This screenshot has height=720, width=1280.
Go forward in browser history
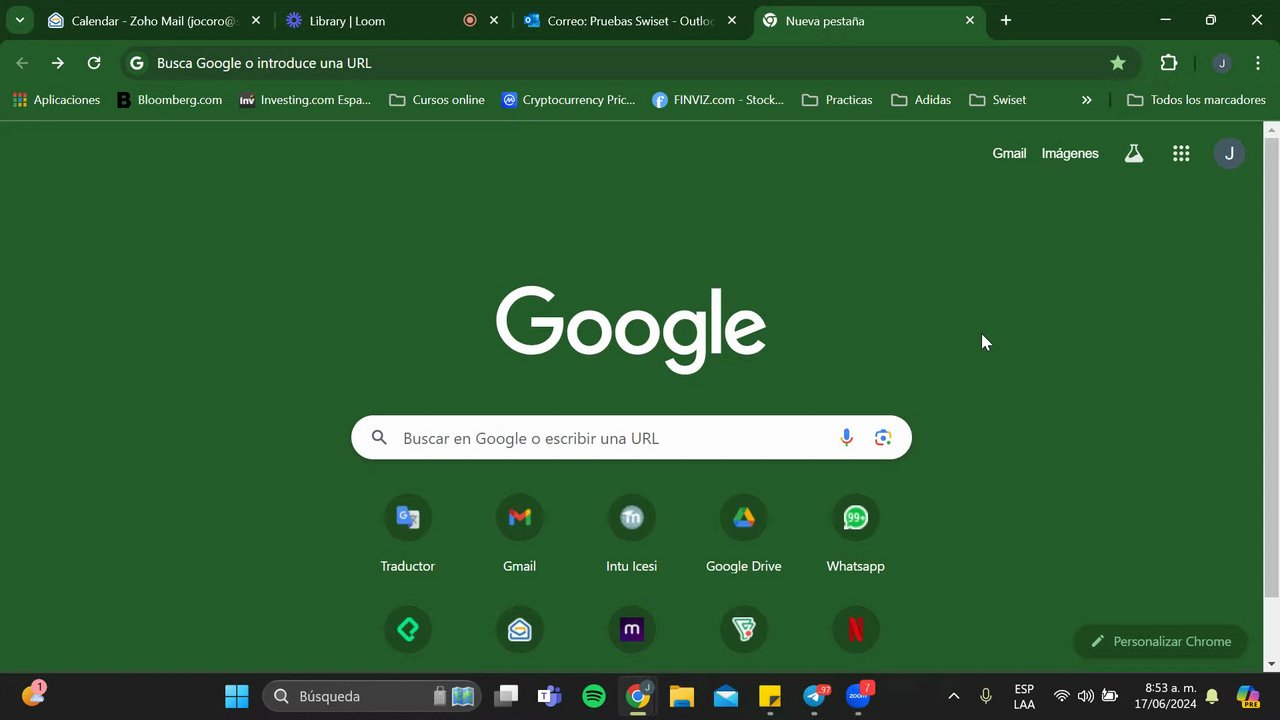[x=58, y=63]
